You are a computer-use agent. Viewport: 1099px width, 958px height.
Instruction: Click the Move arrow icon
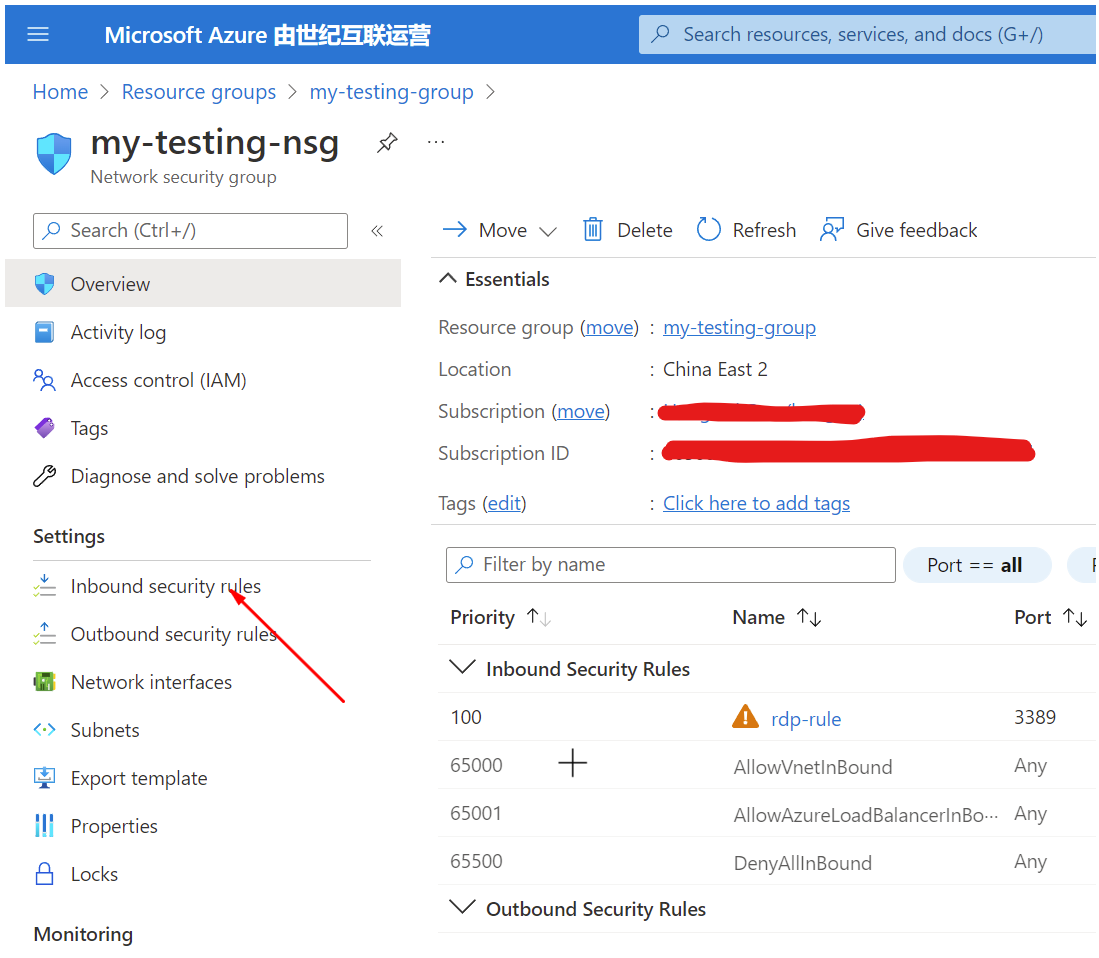(x=455, y=229)
